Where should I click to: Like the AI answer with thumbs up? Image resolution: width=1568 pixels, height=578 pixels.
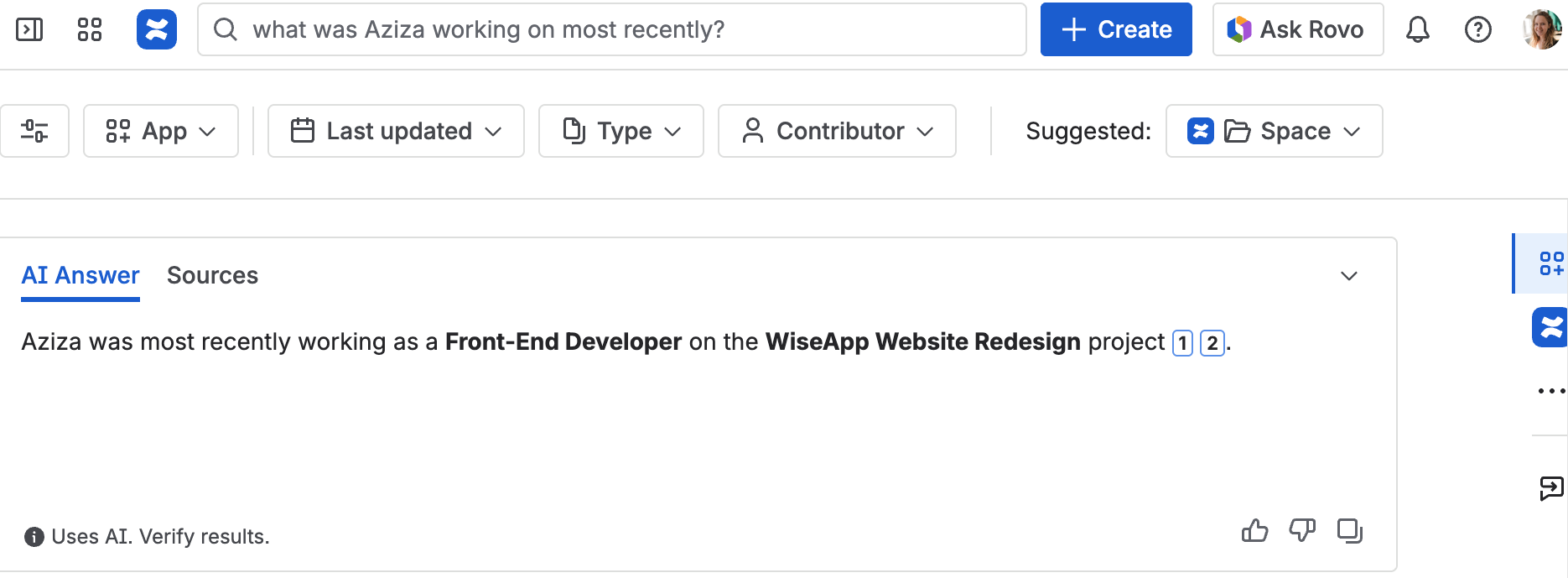click(1254, 531)
